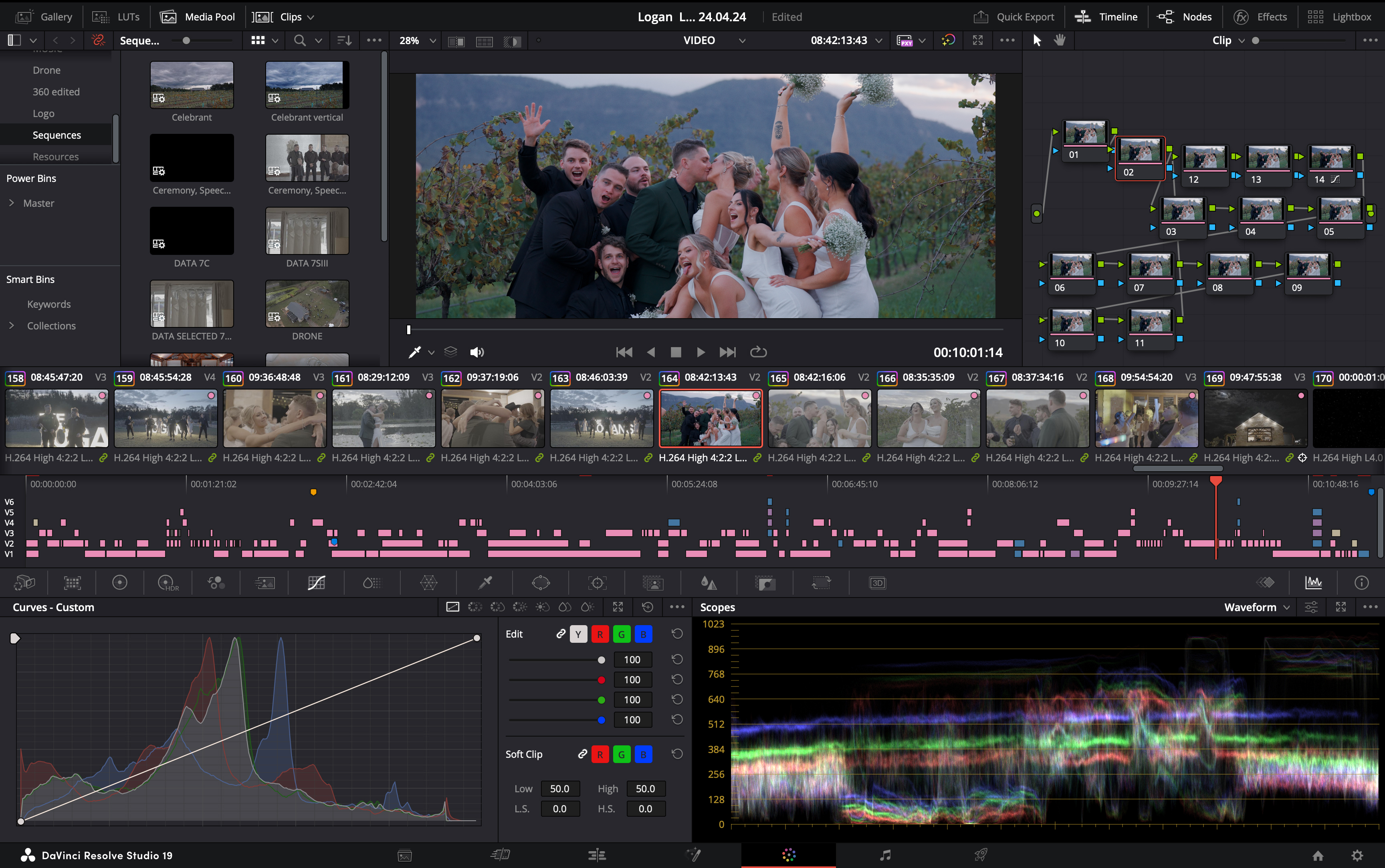Toggle playback loop in viewer
Viewport: 1385px width, 868px height.
(758, 352)
